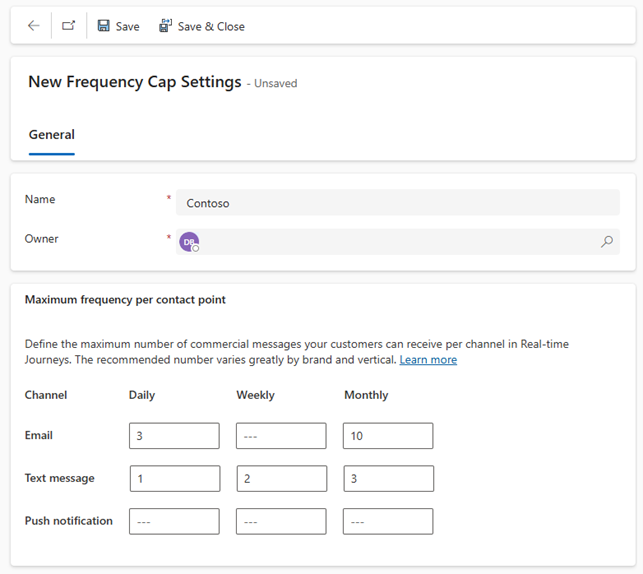
Task: Edit the Push notification Monthly cap field
Action: pos(388,522)
